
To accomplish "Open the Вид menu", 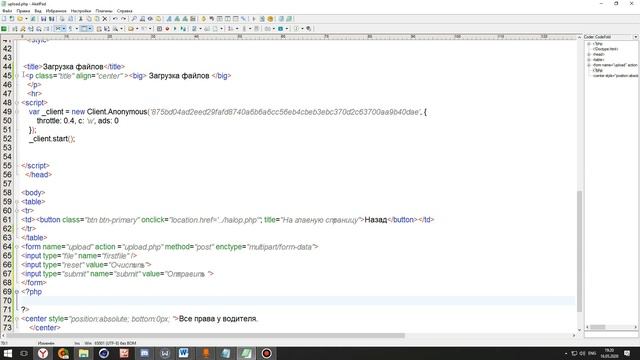I will click(38, 11).
